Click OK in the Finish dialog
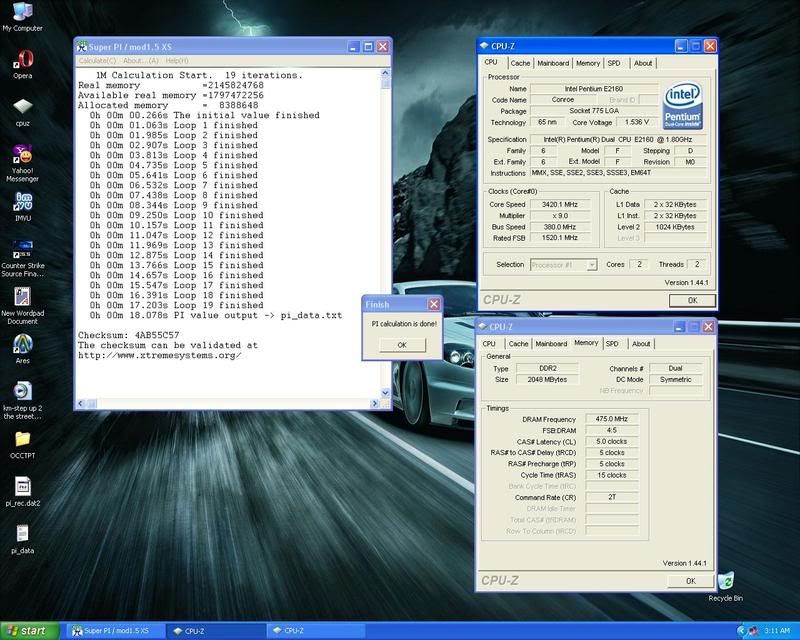 pos(402,344)
